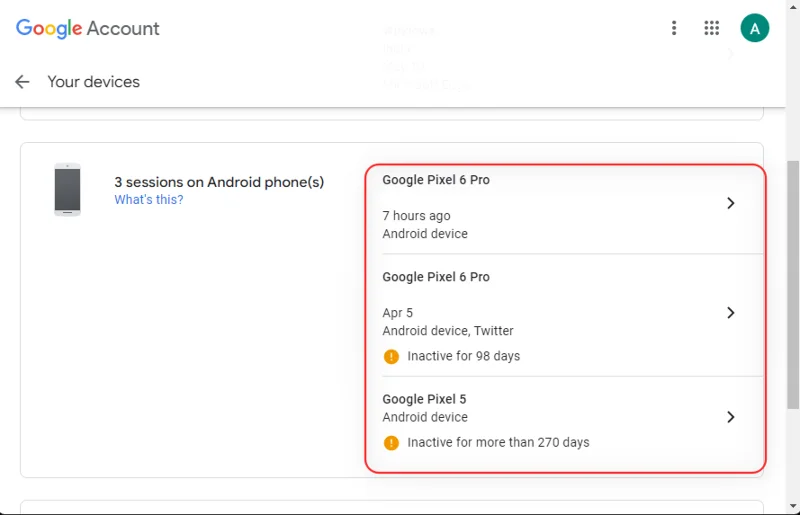Click the 'Apr 5' date text
The image size is (800, 515).
(397, 313)
